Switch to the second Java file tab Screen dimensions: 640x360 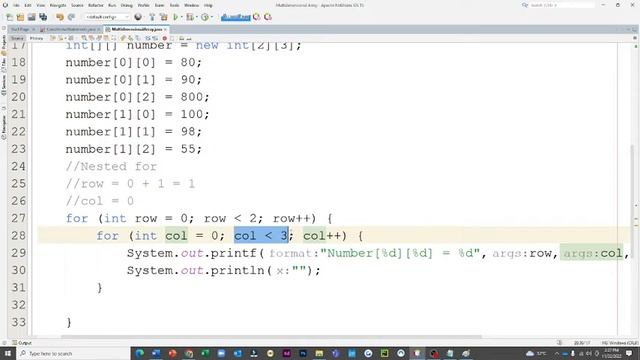pos(71,29)
